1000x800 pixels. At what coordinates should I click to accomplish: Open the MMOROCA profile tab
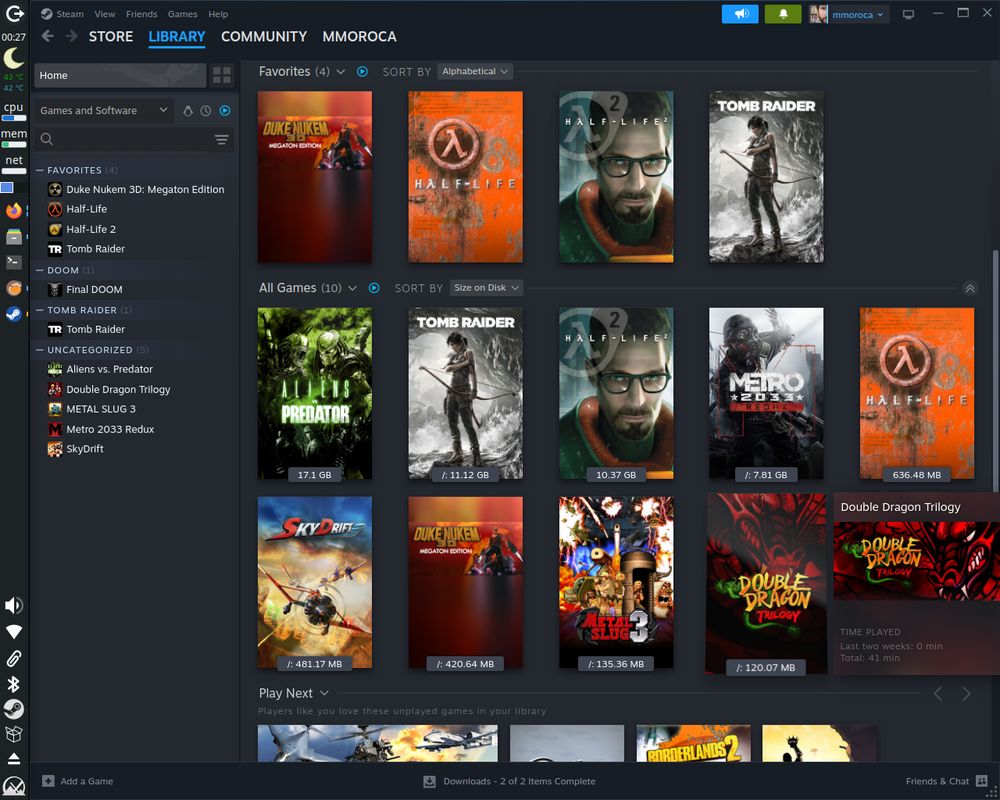(360, 36)
